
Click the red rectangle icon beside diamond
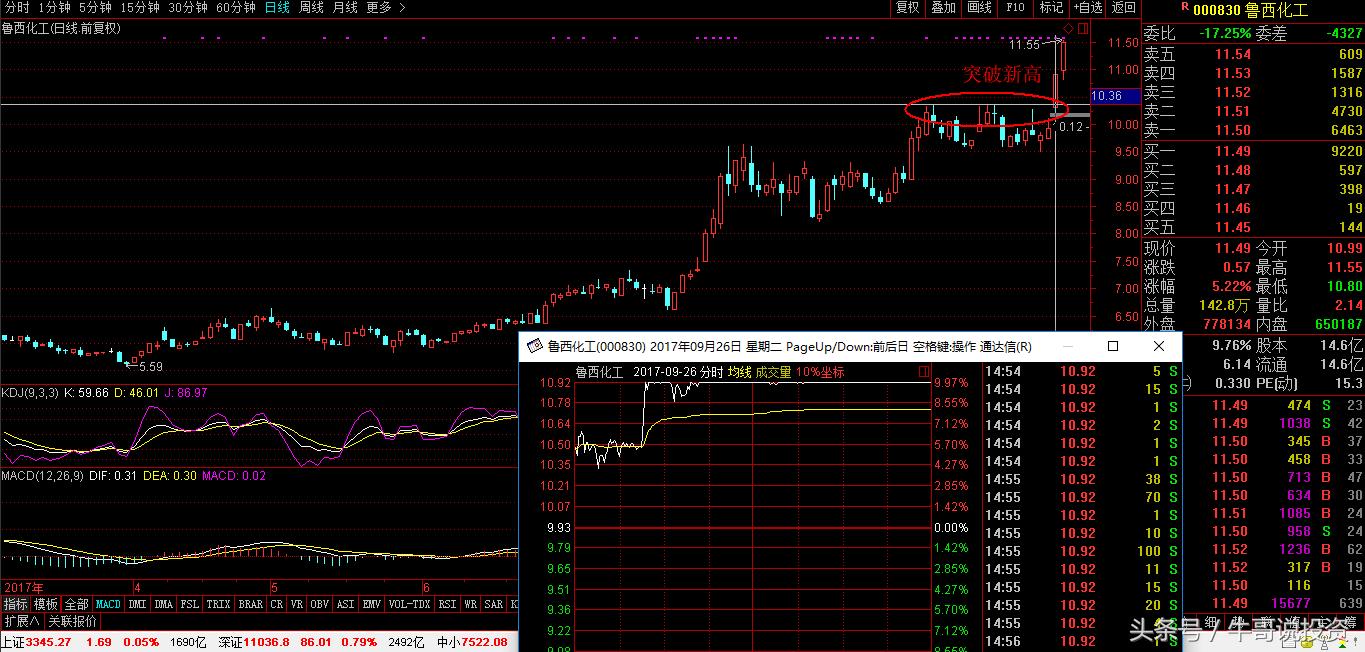point(1082,29)
